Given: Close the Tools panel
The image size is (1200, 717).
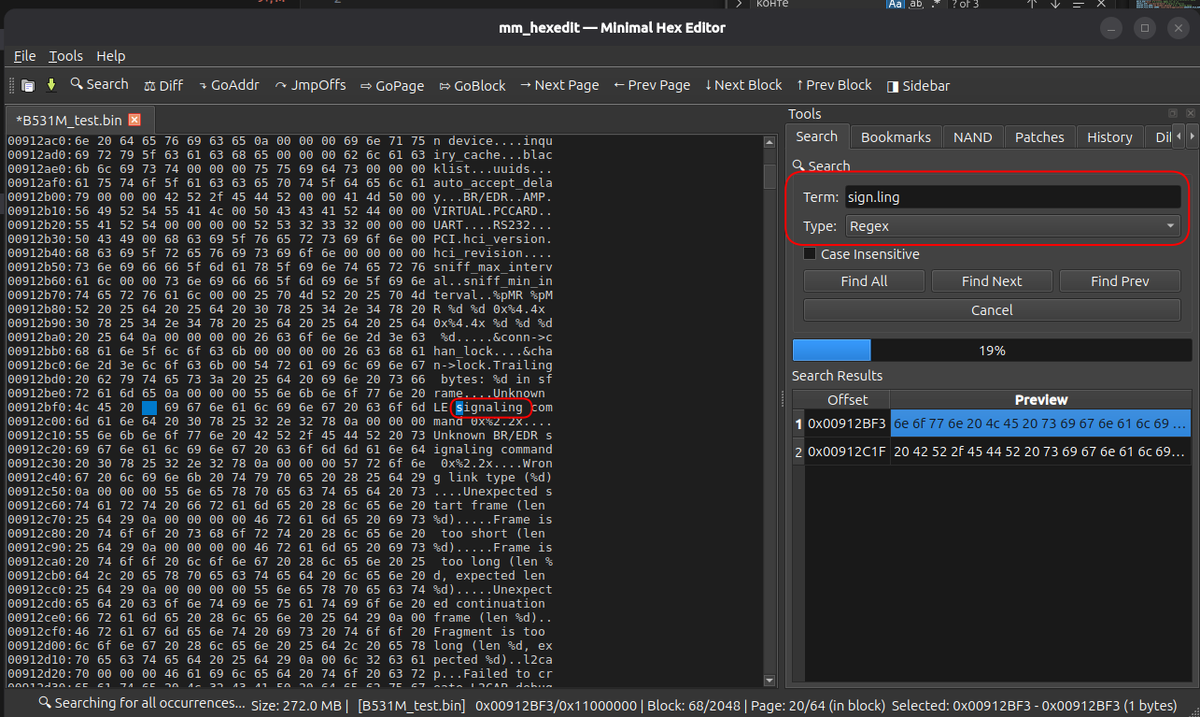Looking at the screenshot, I should point(1188,114).
